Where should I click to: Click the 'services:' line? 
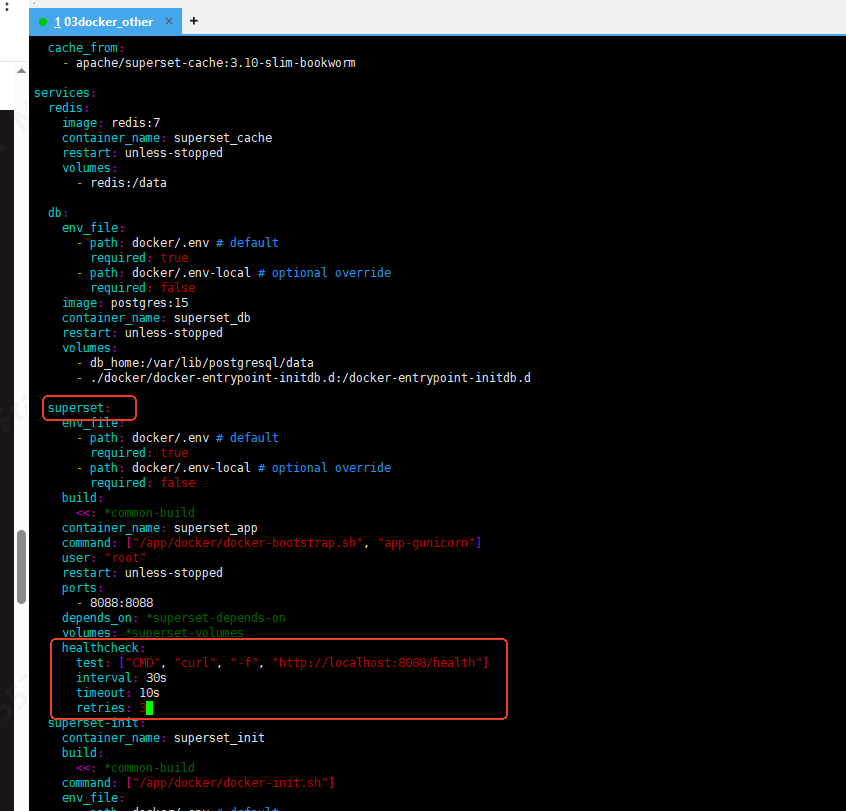(65, 93)
